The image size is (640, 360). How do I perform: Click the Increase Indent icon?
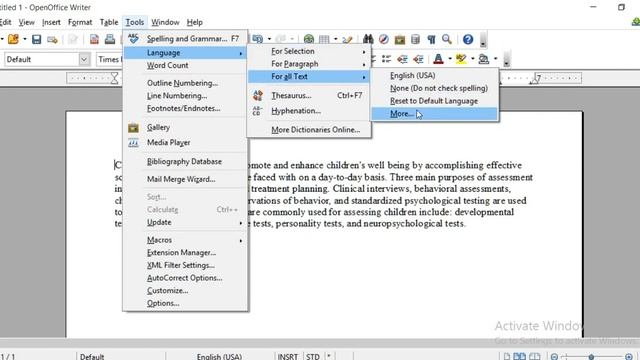click(418, 59)
